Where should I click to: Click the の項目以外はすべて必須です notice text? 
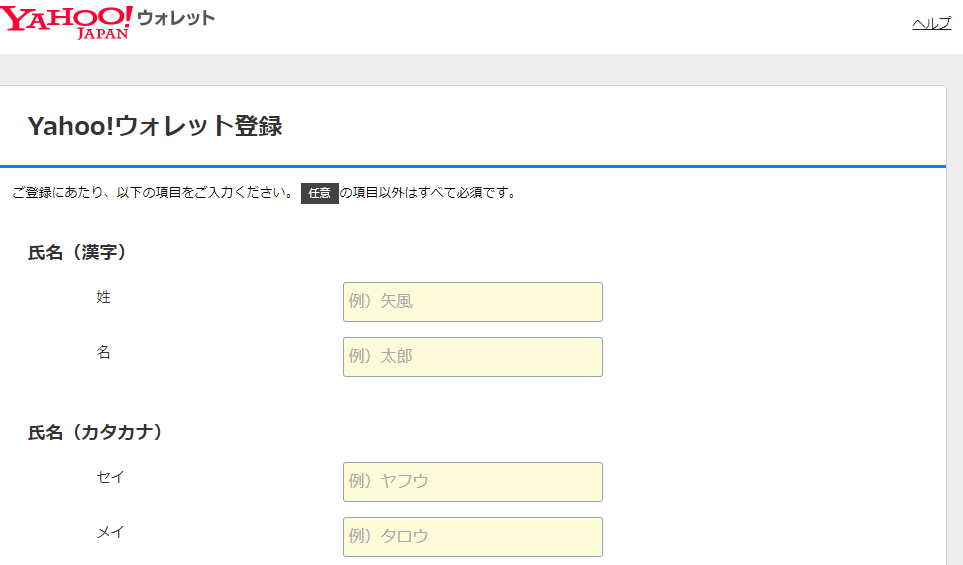(x=429, y=193)
